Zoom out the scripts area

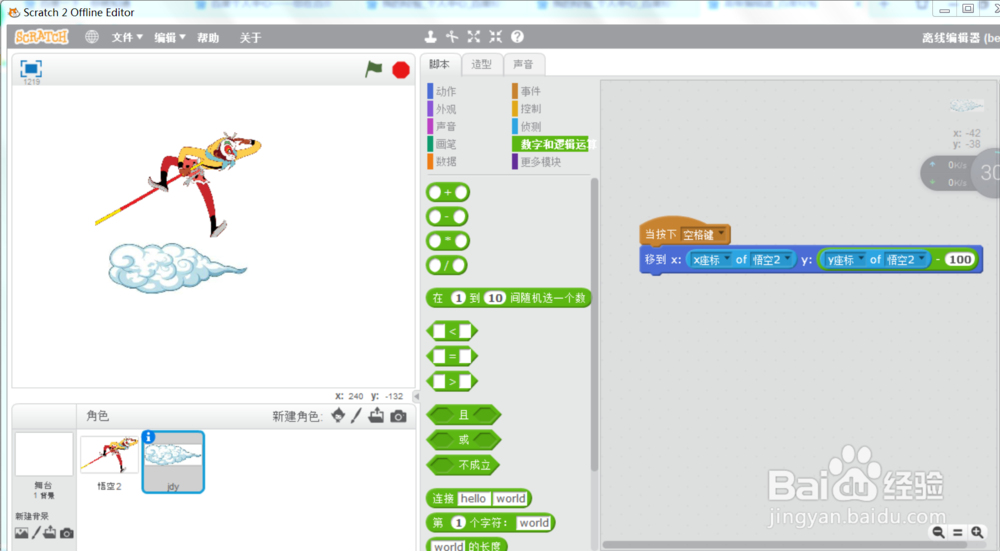(x=938, y=532)
